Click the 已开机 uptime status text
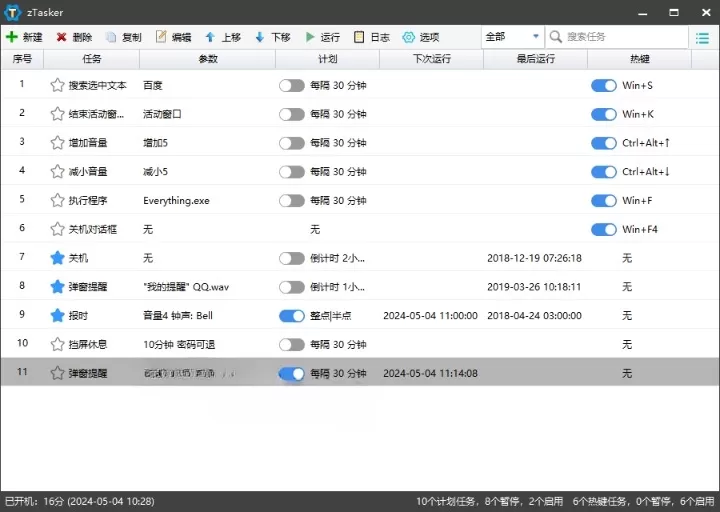720x512 pixels. 79,501
